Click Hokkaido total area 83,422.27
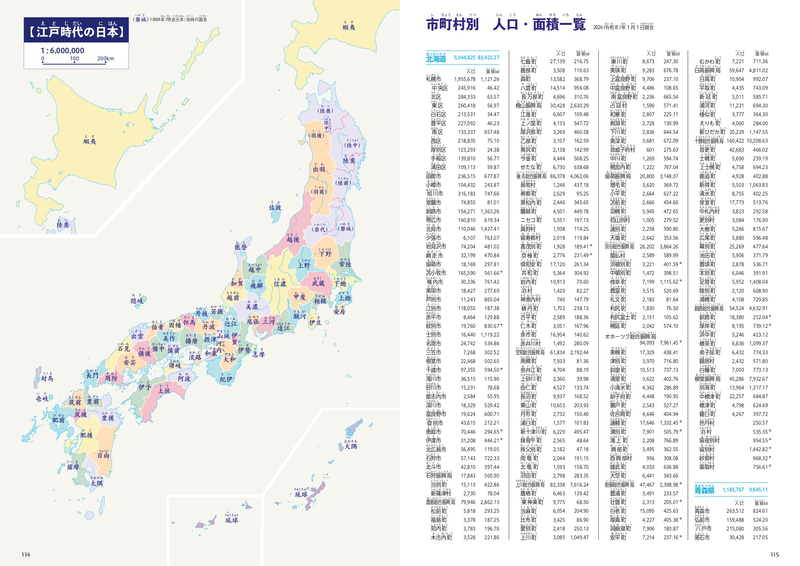This screenshot has width=800, height=566. tap(488, 58)
